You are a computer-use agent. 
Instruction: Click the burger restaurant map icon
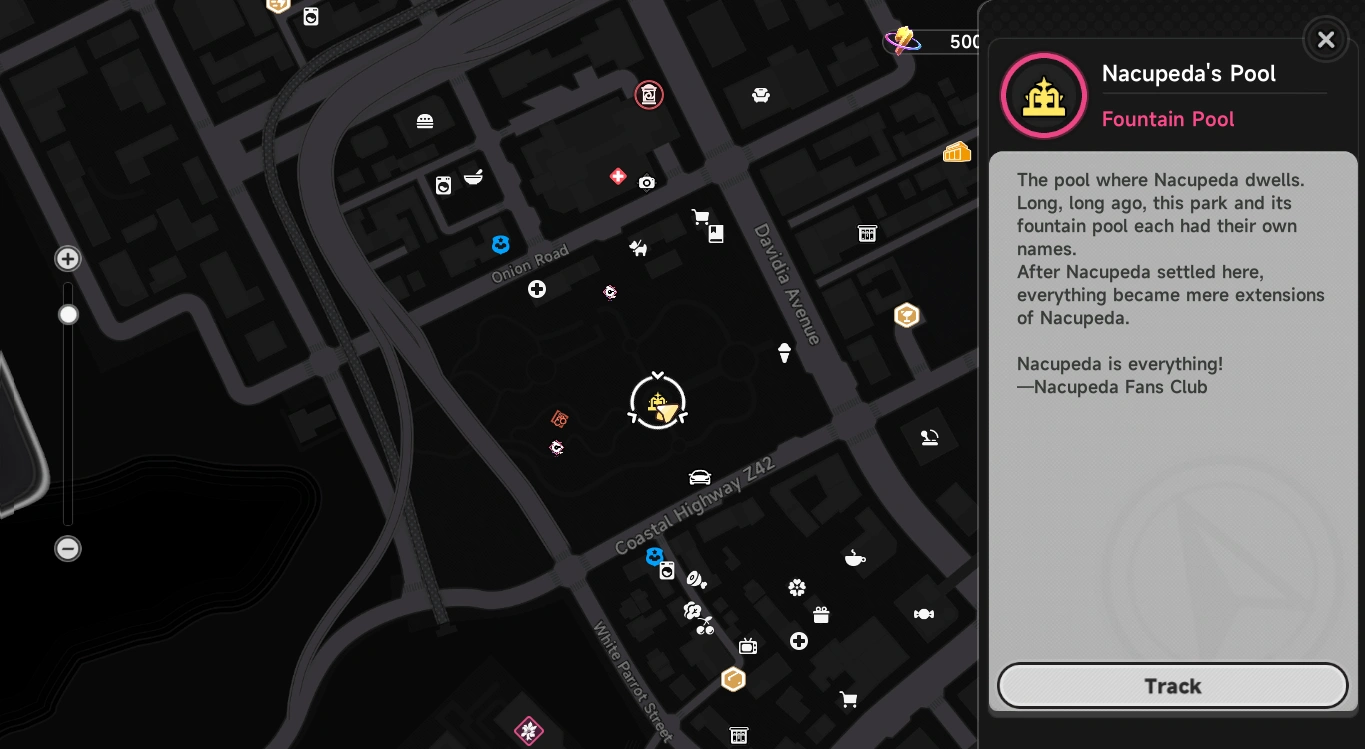(425, 122)
